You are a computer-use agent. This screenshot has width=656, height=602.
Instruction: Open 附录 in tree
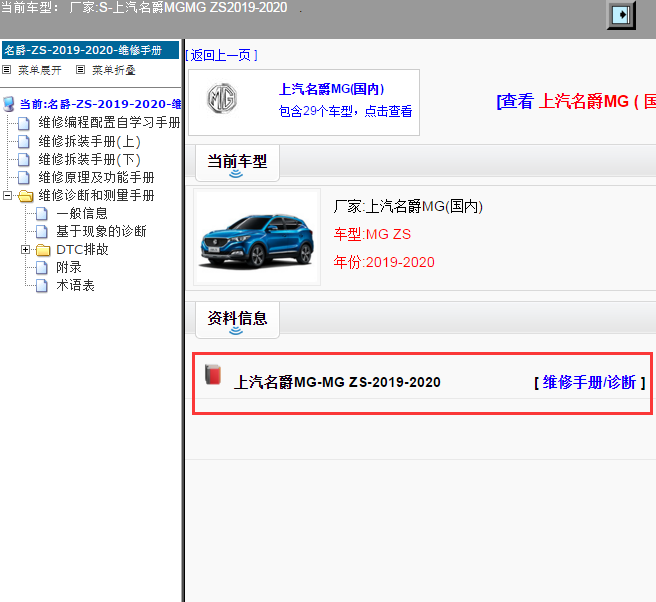[69, 267]
